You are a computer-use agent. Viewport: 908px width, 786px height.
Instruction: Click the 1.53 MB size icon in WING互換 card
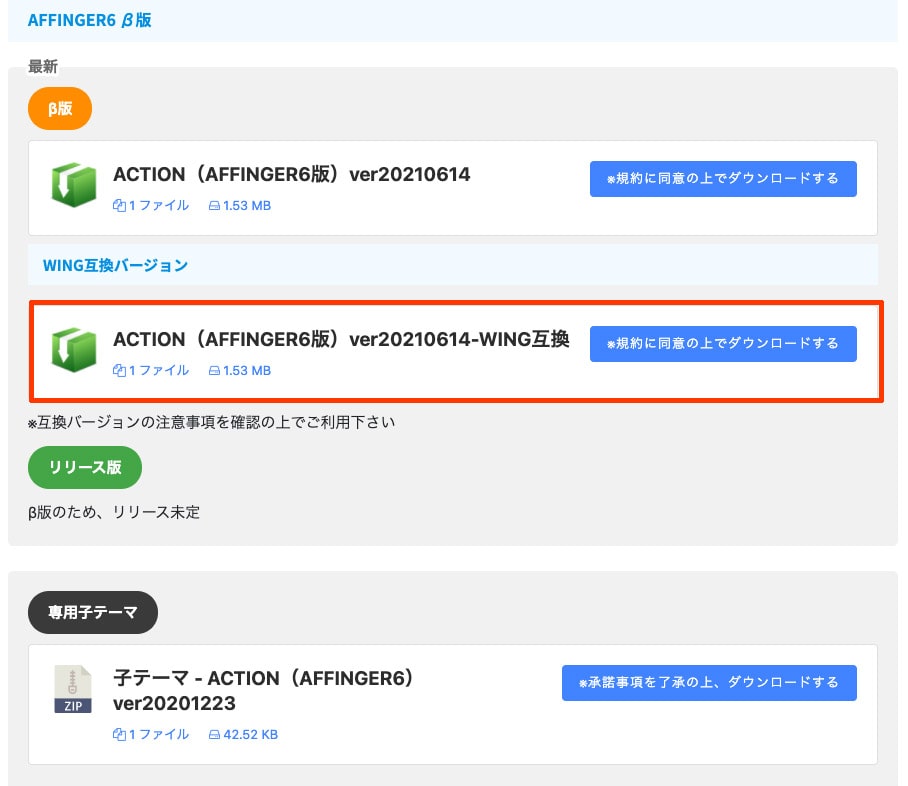pos(214,371)
